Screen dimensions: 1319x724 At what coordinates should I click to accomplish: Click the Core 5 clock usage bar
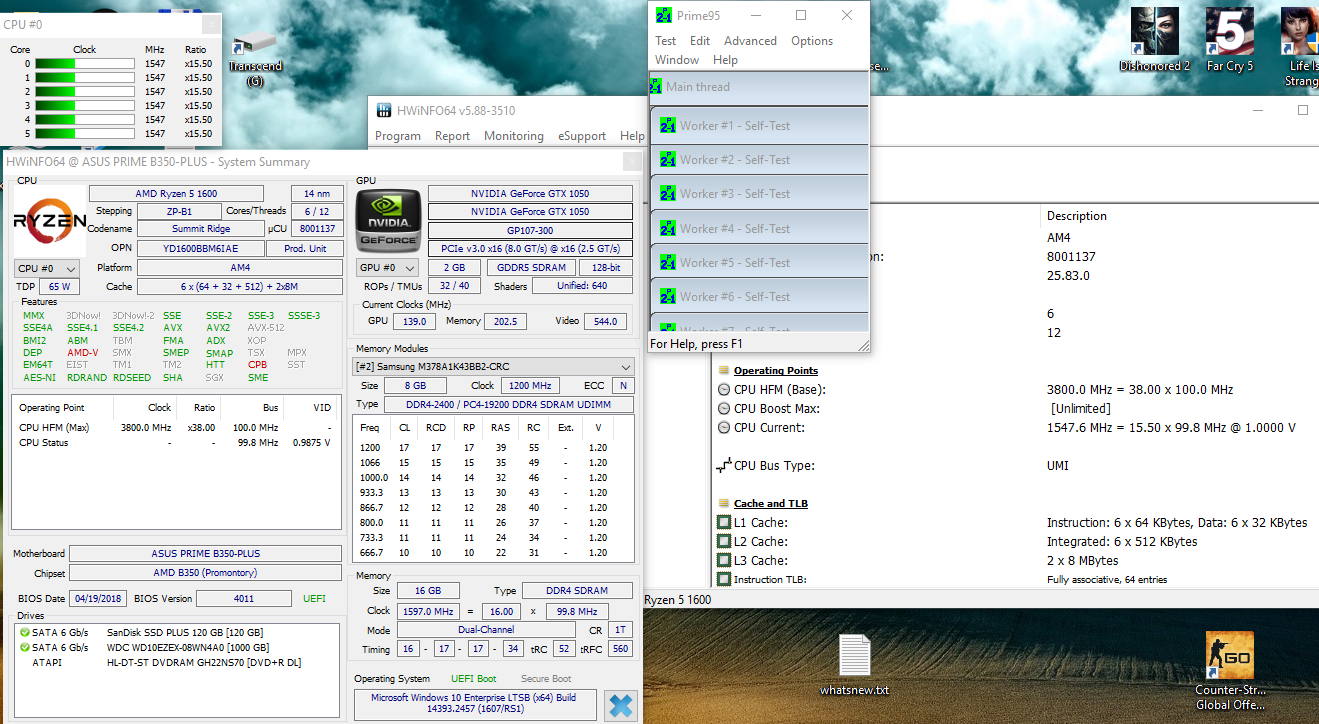click(x=85, y=133)
